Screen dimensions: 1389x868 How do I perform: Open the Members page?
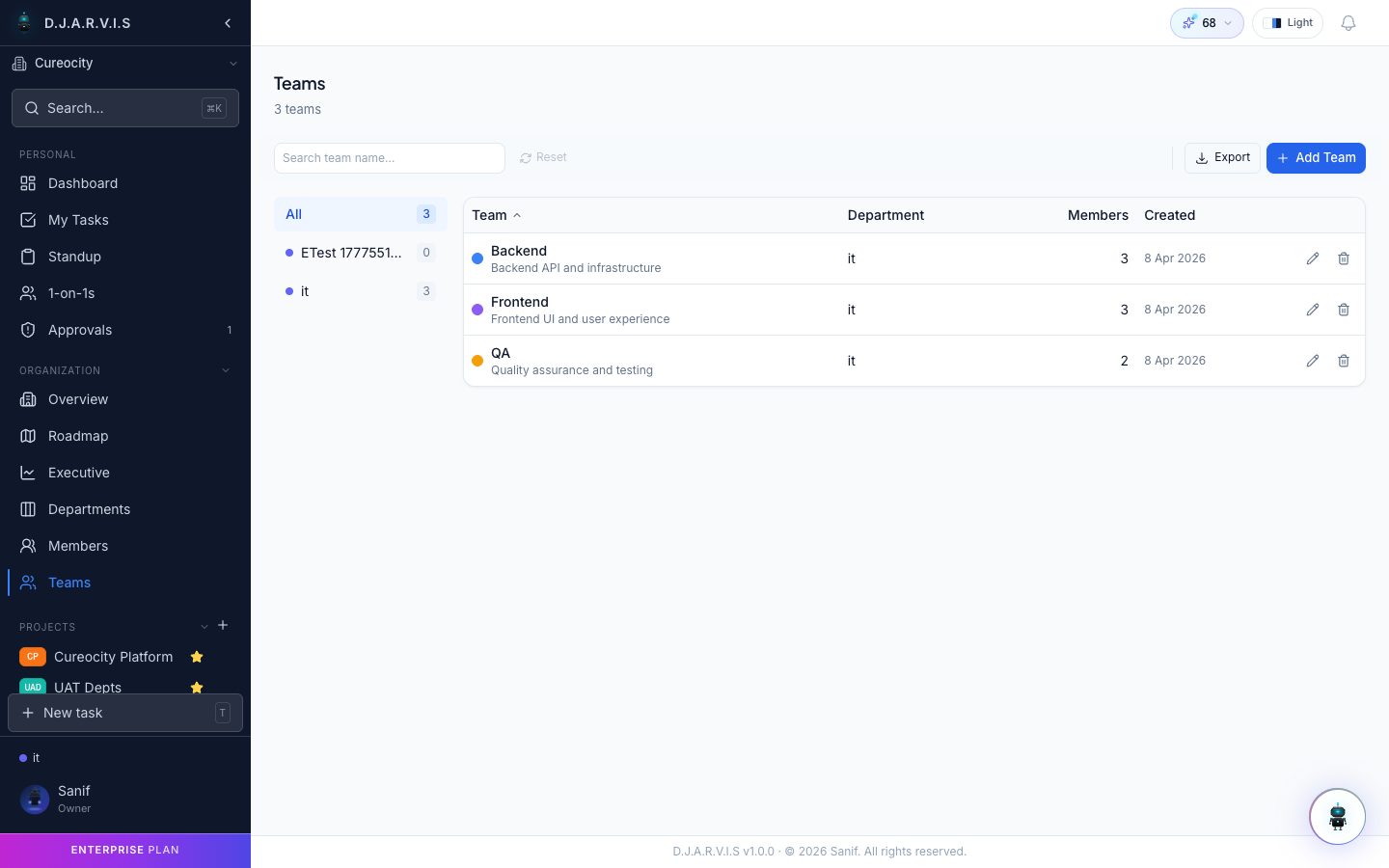[125, 546]
